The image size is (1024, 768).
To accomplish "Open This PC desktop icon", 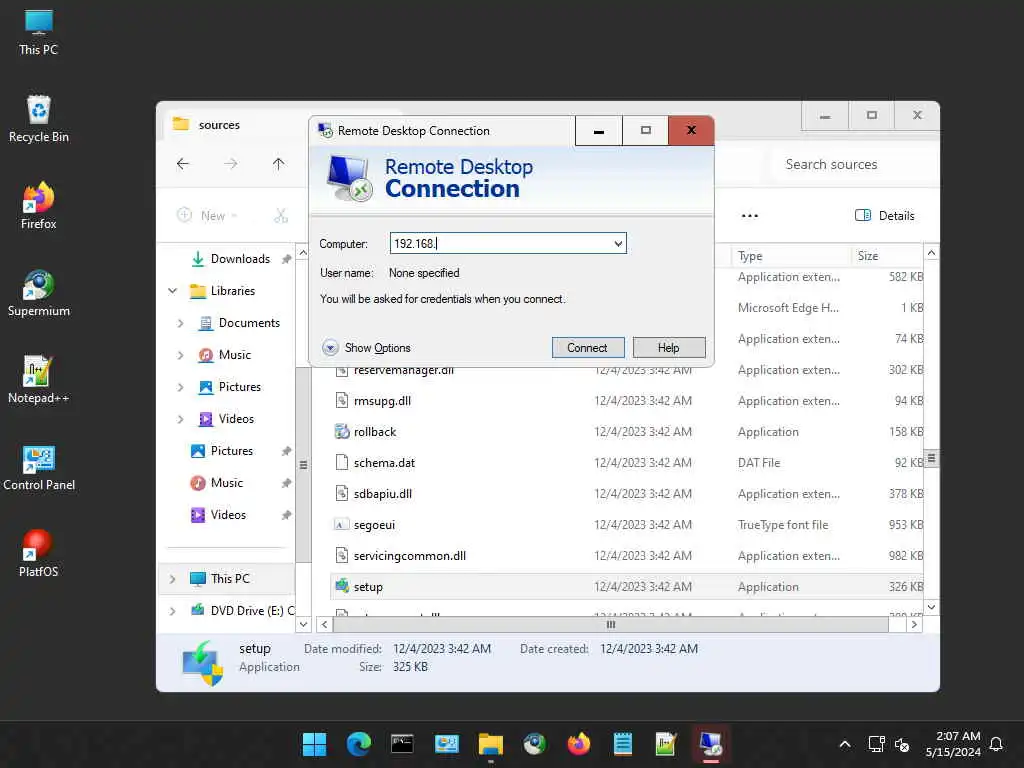I will pyautogui.click(x=39, y=33).
